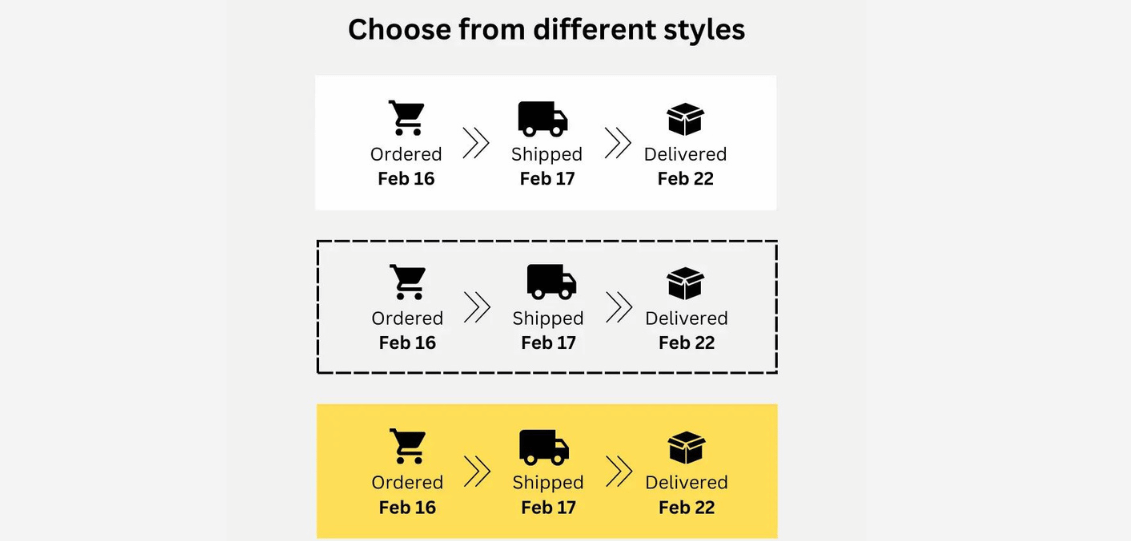This screenshot has height=541, width=1131.
Task: Click 'Feb 22' date on the yellow banner
Action: coord(687,507)
